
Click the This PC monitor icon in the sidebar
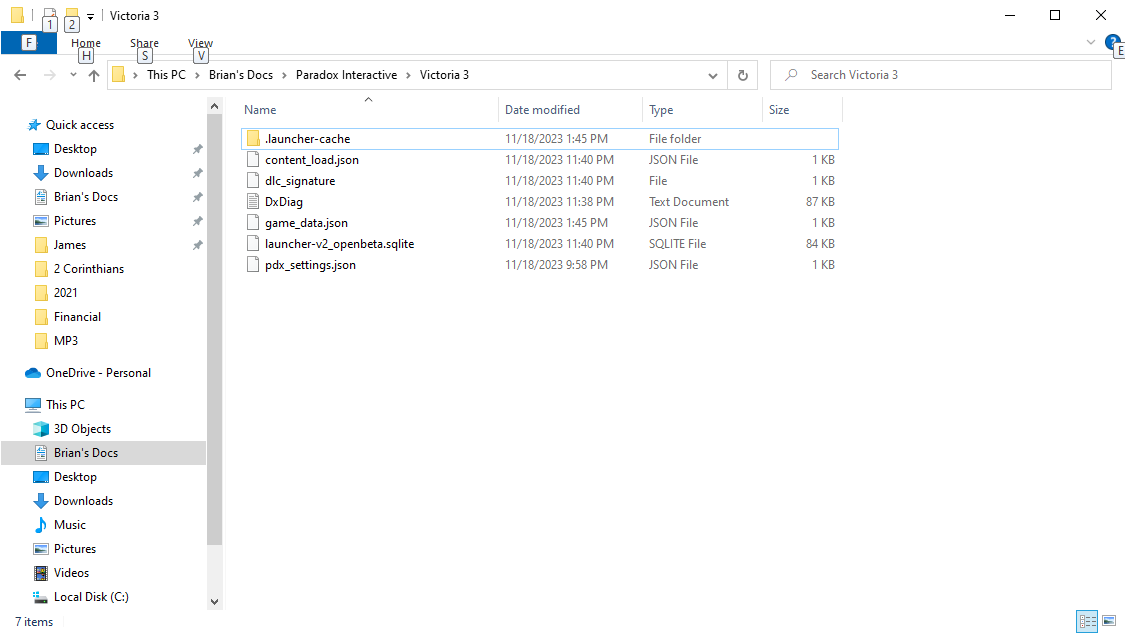tap(33, 404)
